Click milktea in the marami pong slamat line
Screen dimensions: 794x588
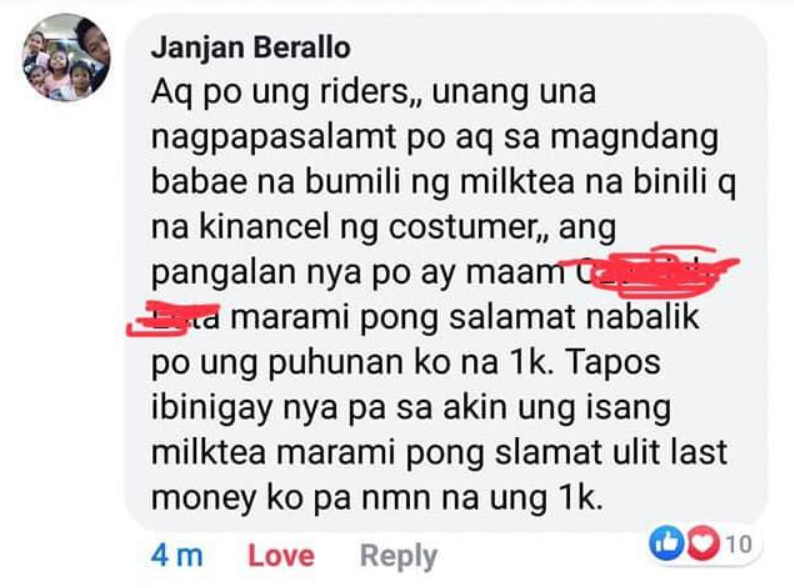(x=208, y=452)
